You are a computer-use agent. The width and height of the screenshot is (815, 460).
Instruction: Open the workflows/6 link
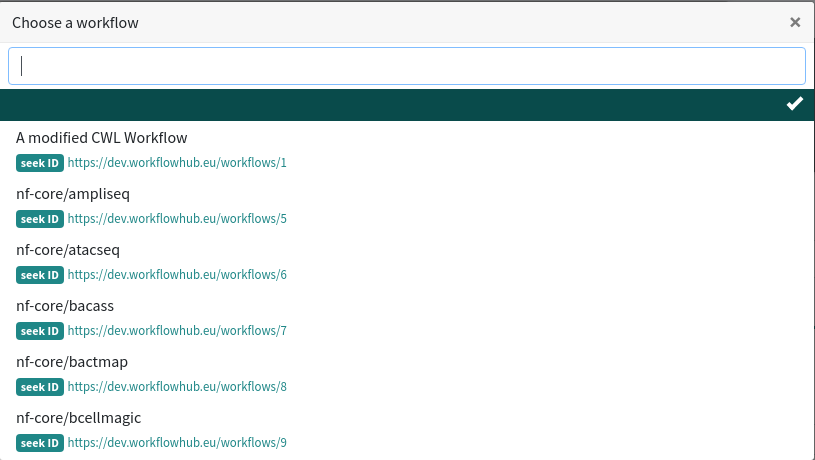pos(177,275)
